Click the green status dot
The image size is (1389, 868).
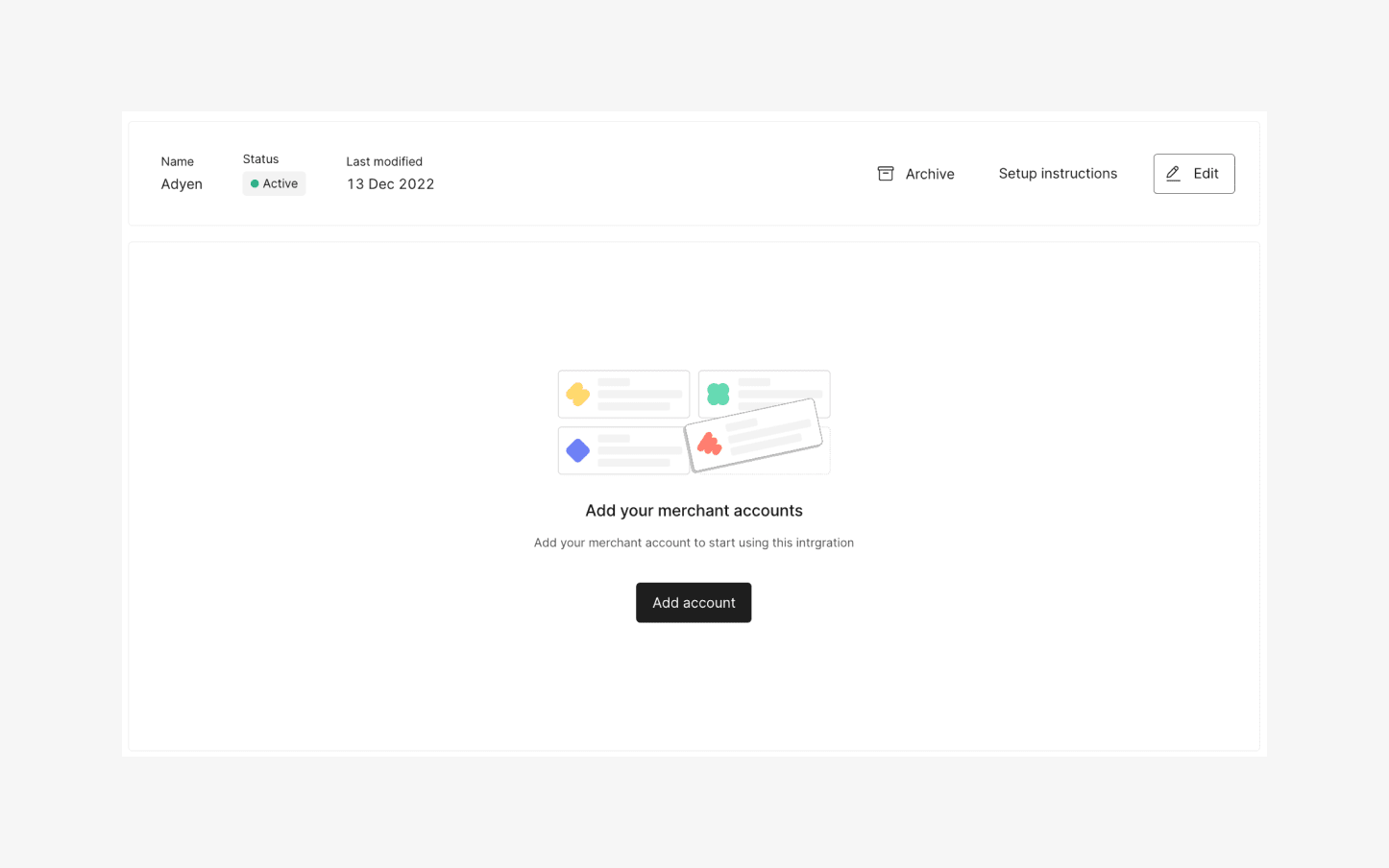click(255, 183)
